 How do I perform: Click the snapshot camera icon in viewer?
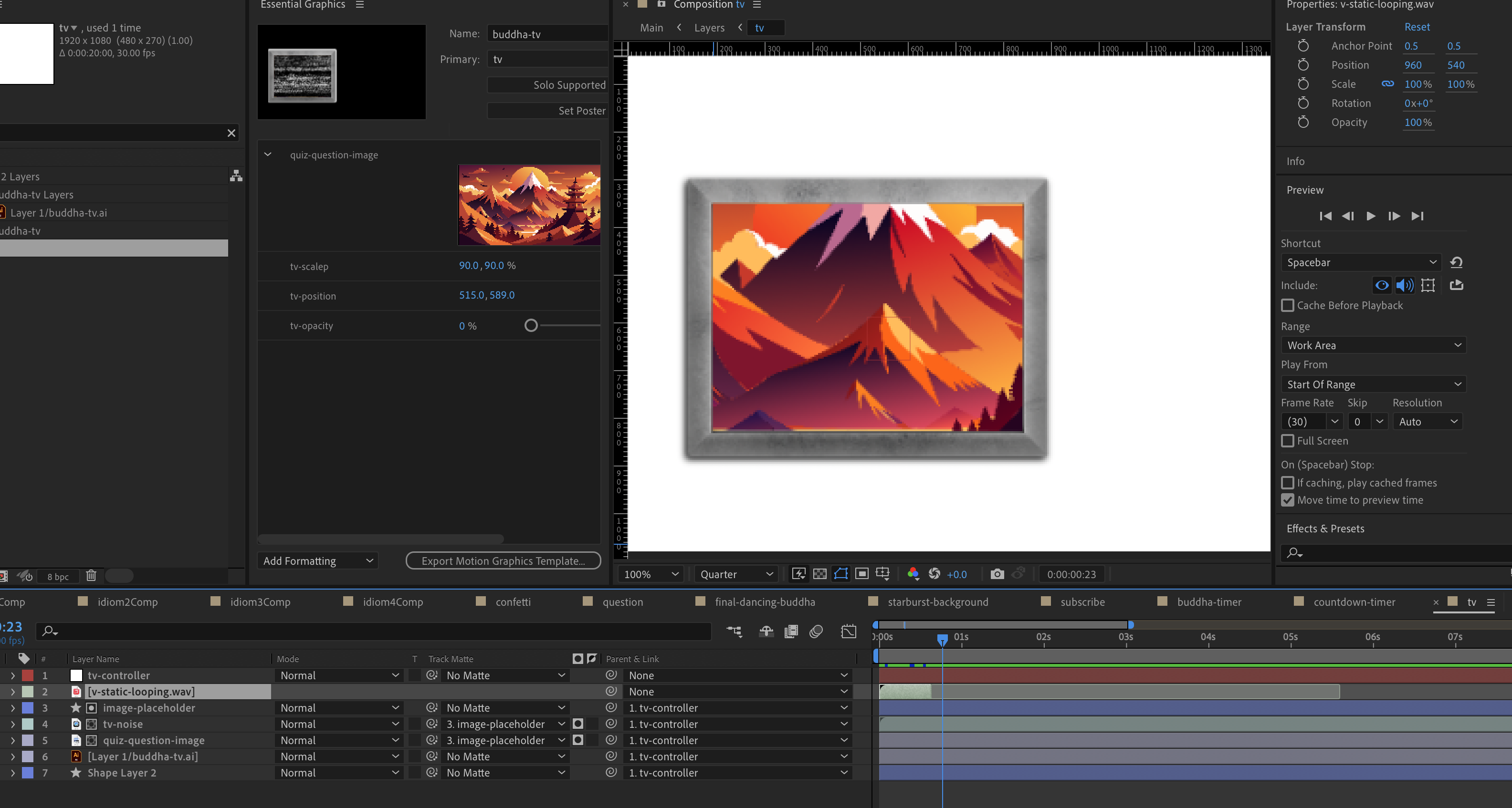997,574
